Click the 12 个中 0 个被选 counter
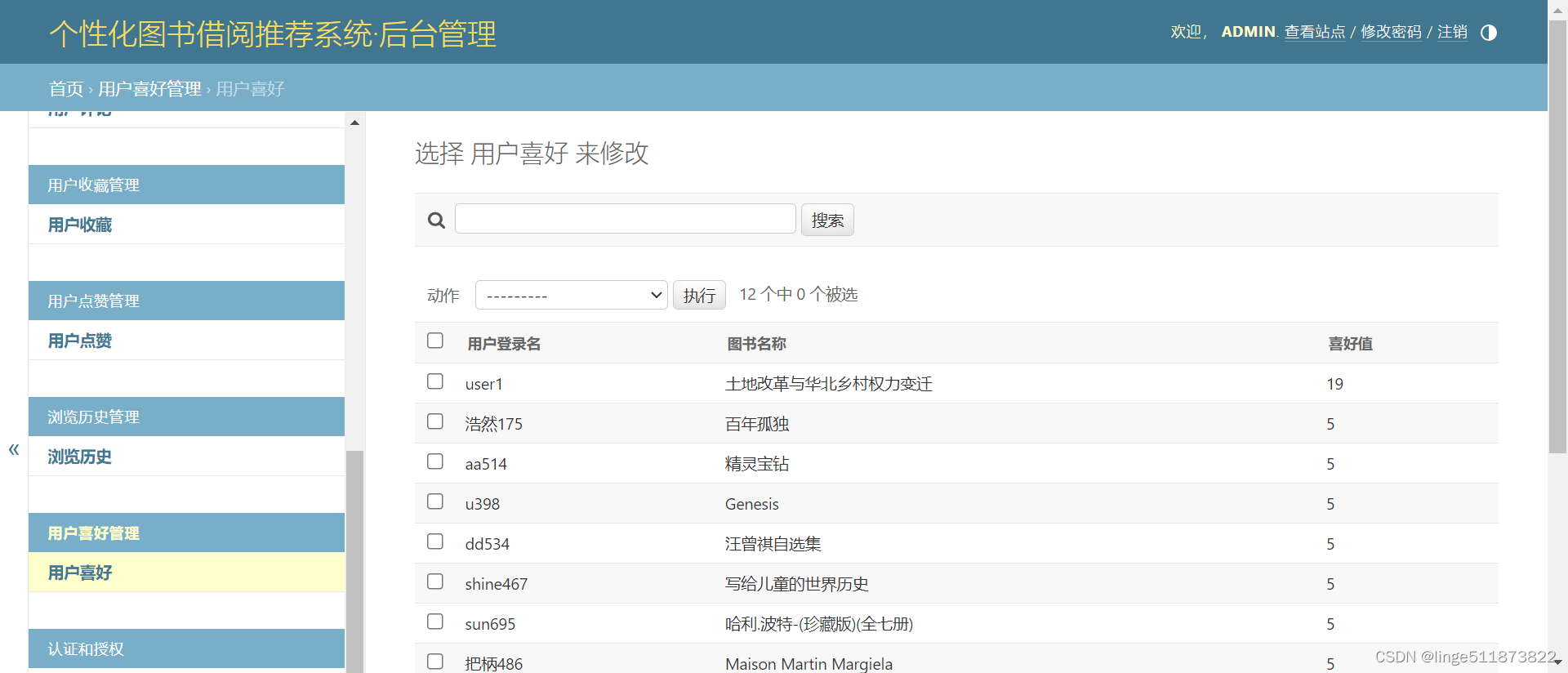The height and width of the screenshot is (673, 1568). coord(799,294)
